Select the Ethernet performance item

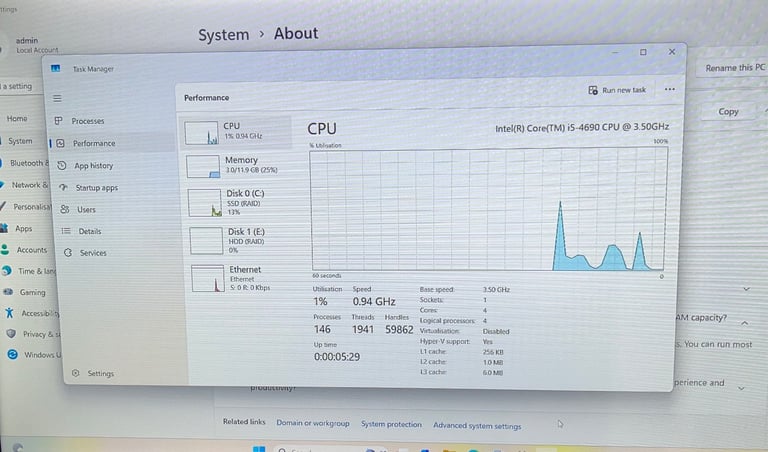click(x=242, y=278)
